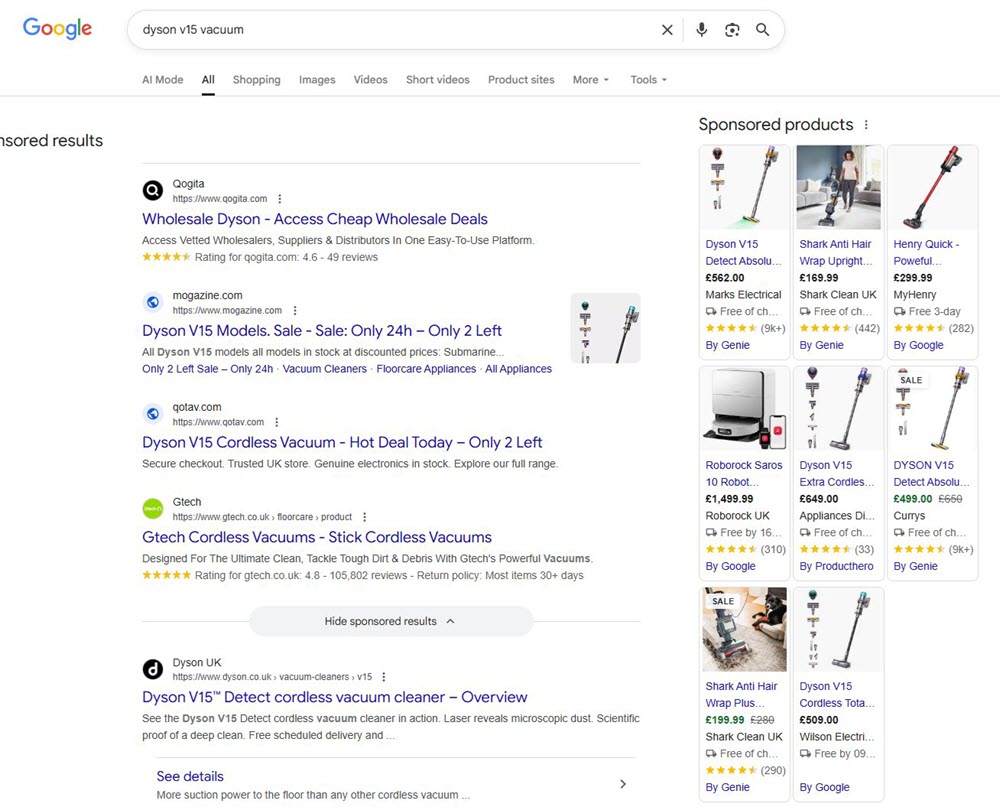
Task: Open Roborock Saros 10 Robot link
Action: coord(744,473)
